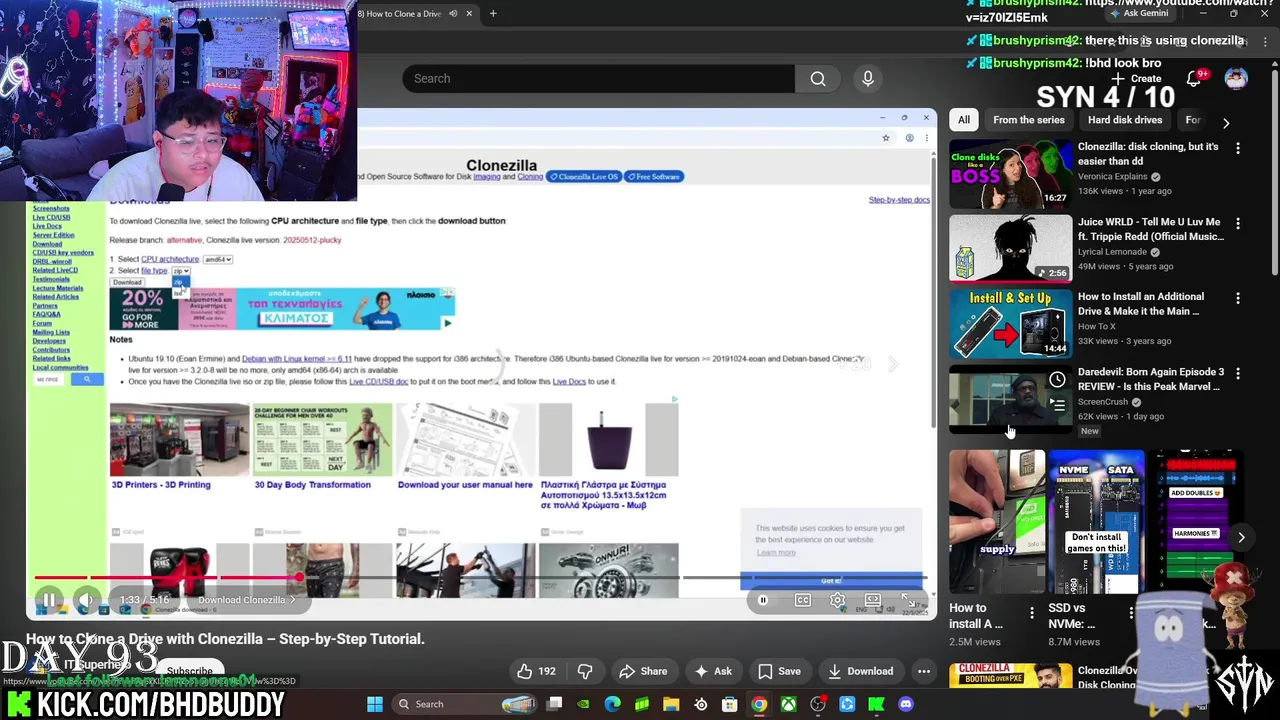
Task: Open more actions menu beside Download
Action: (924, 671)
